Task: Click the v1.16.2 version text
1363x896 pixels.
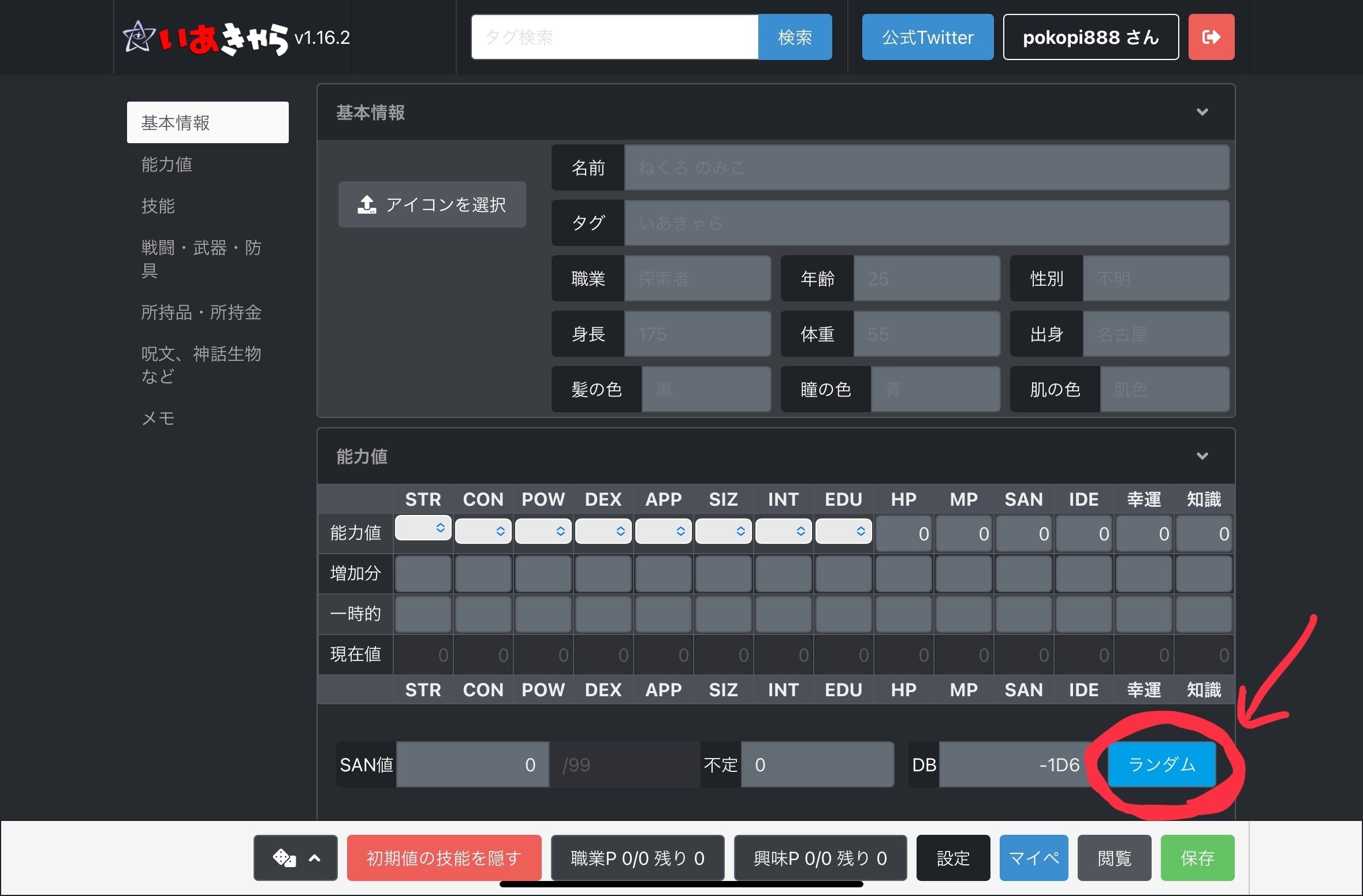Action: click(322, 38)
